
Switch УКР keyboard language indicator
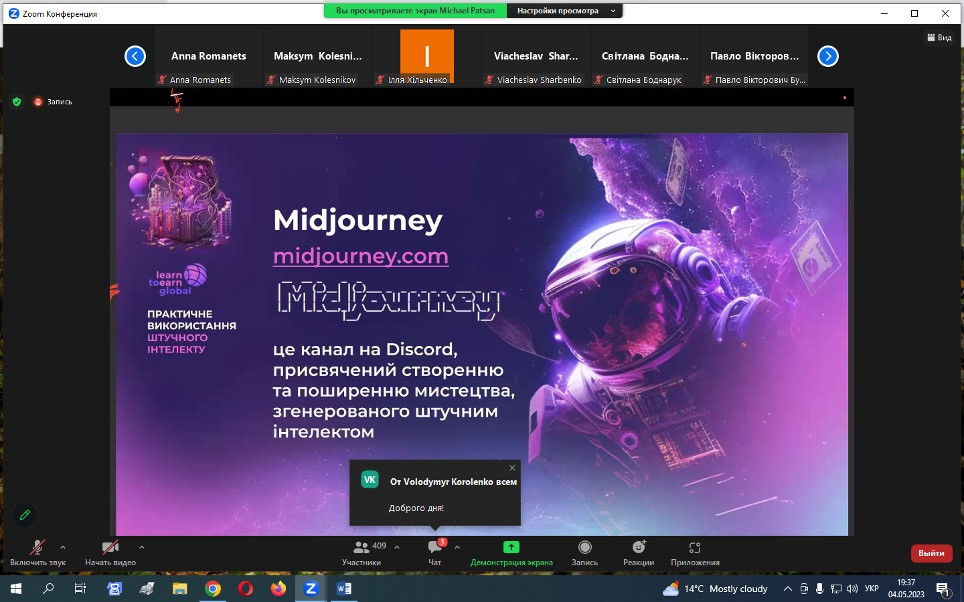872,588
